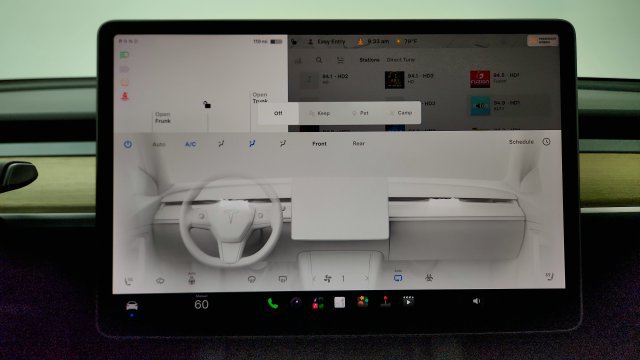Toggle face-level airflow vent
This screenshot has width=640, height=360.
coord(252,144)
